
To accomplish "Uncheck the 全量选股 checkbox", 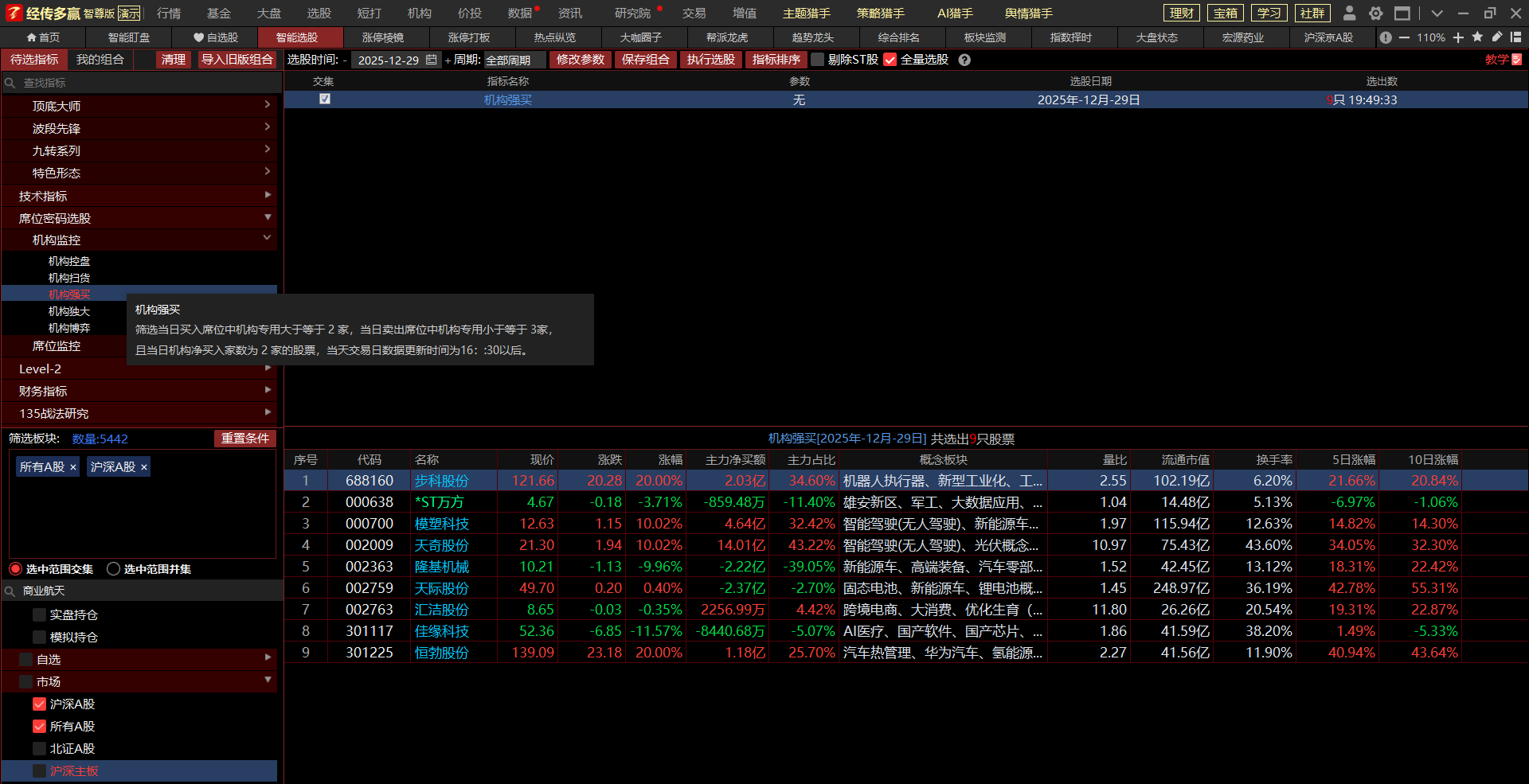I will coord(890,60).
